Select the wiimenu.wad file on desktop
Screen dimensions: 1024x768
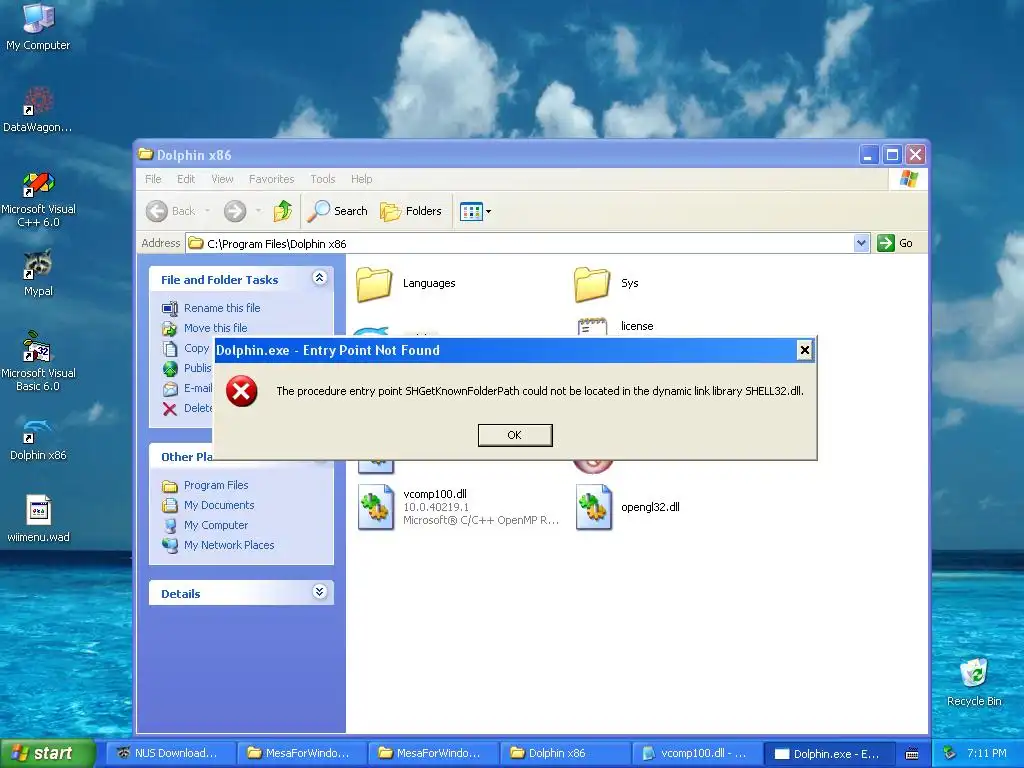(38, 519)
